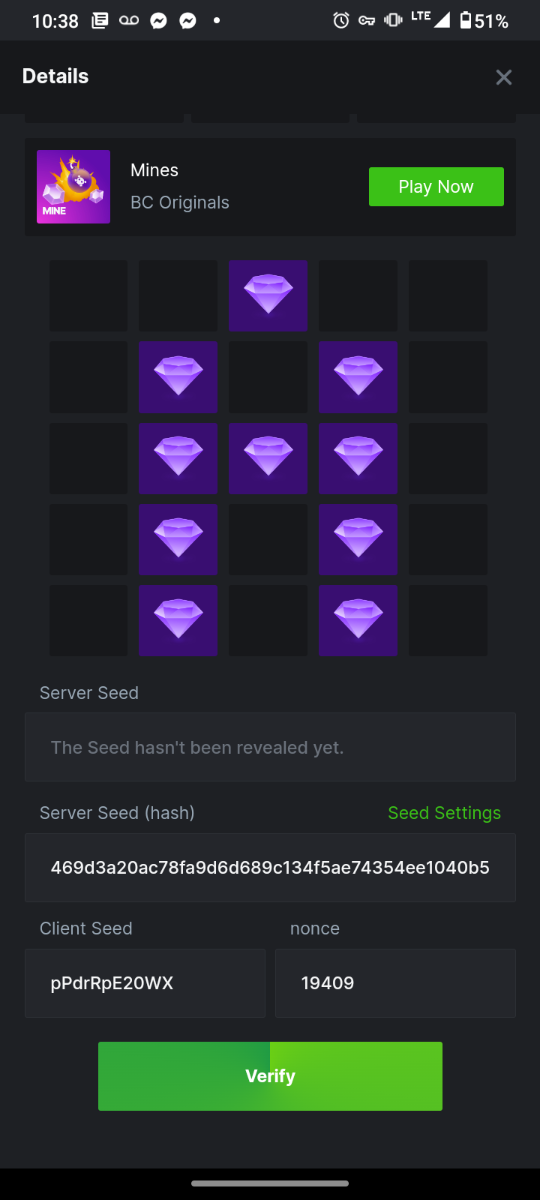The width and height of the screenshot is (540, 1200).
Task: Click the empty top-left grid tile
Action: pos(88,296)
